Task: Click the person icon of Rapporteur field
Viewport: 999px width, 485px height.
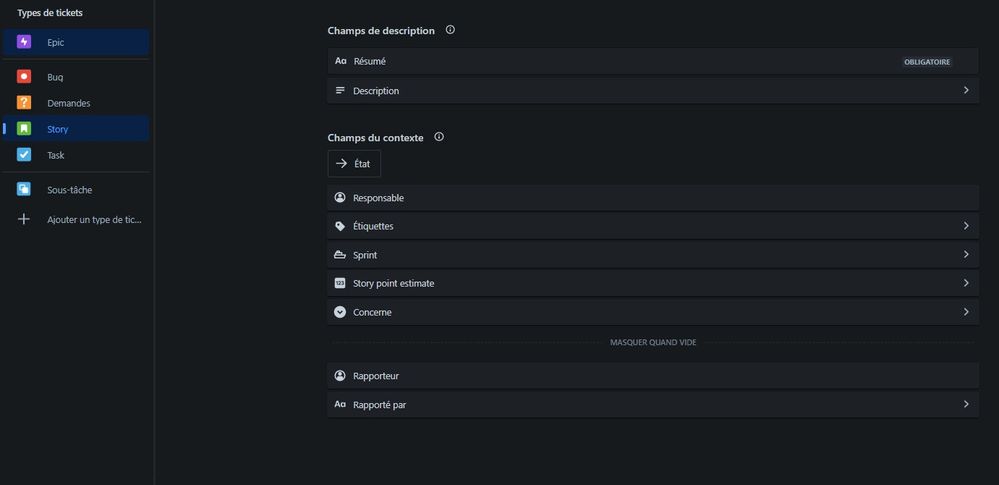Action: click(340, 376)
